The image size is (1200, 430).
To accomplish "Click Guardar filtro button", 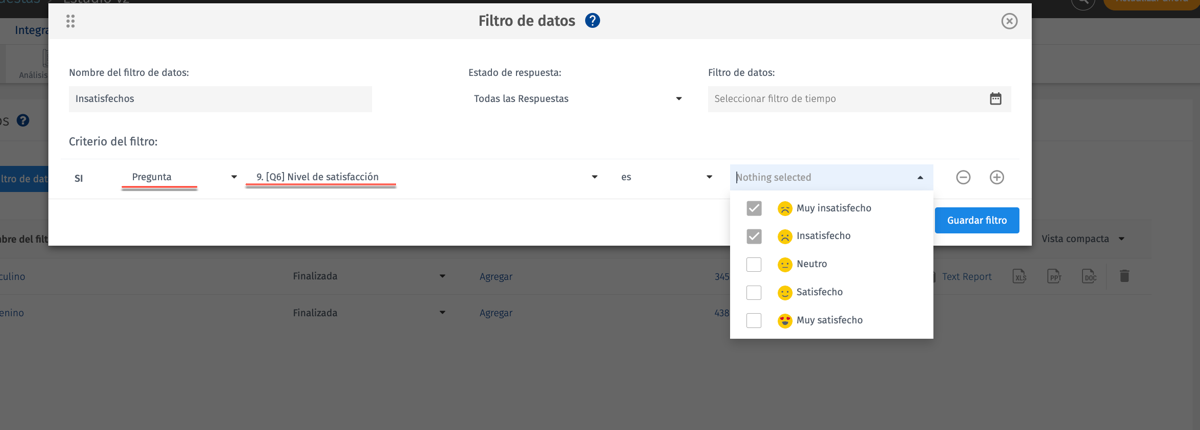I will tap(977, 220).
